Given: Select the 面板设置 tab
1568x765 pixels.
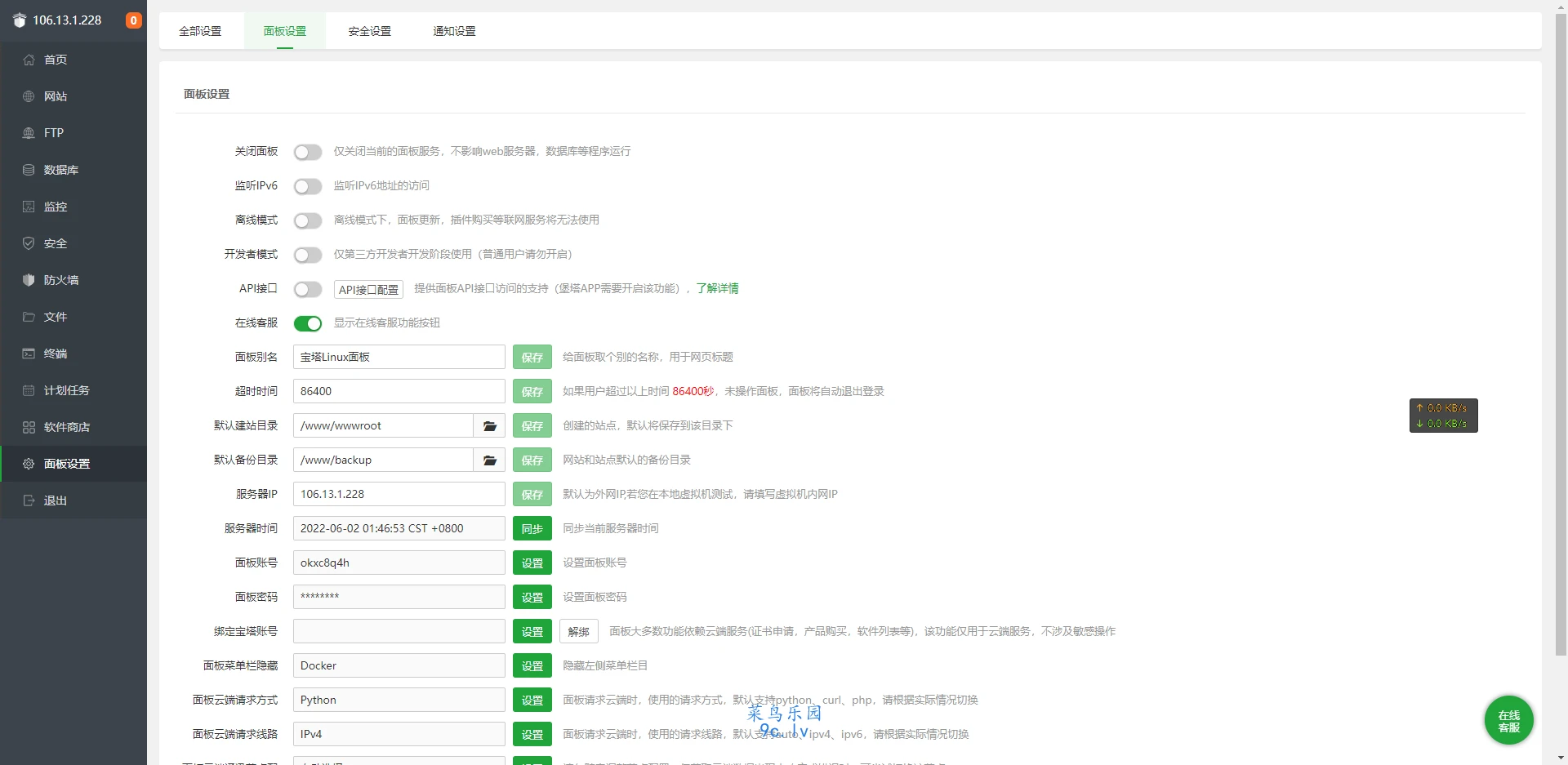Looking at the screenshot, I should tap(285, 31).
